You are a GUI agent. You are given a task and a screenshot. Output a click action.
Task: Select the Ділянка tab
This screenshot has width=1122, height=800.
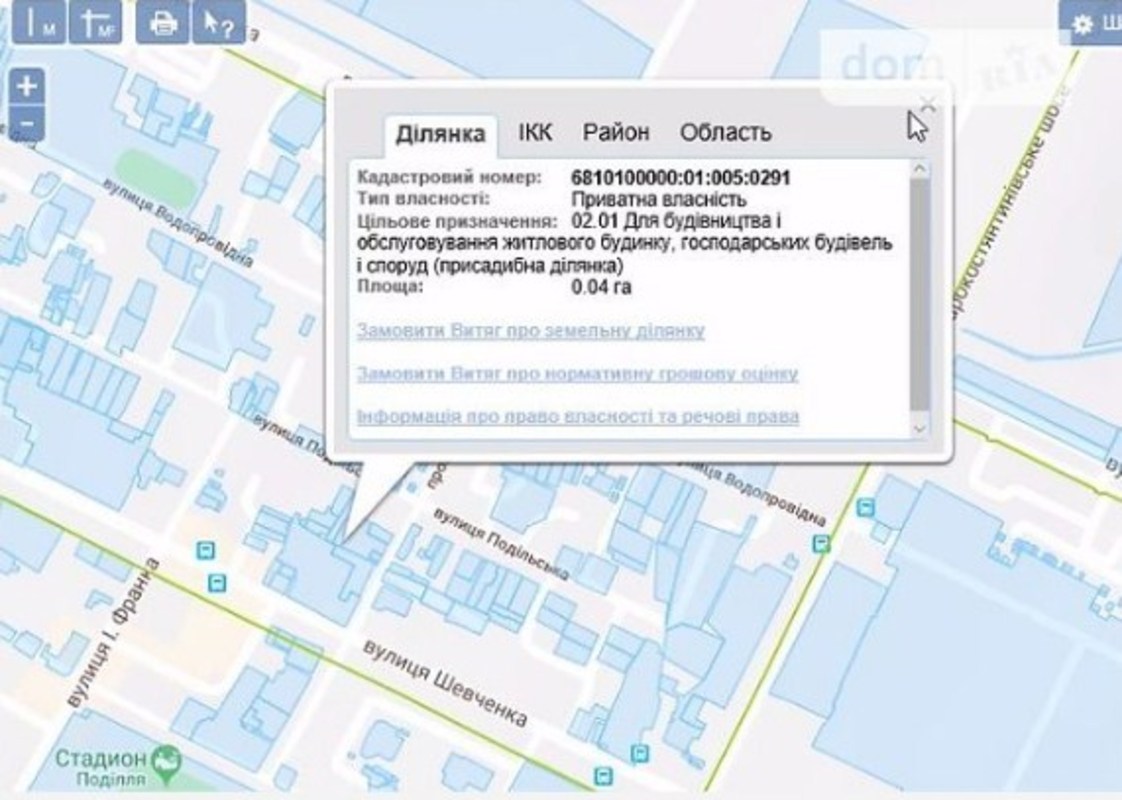[441, 133]
